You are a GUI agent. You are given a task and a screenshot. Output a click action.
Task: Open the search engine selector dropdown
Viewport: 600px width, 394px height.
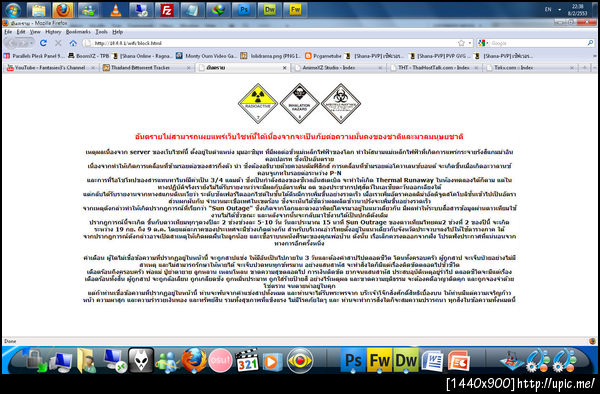[x=483, y=43]
